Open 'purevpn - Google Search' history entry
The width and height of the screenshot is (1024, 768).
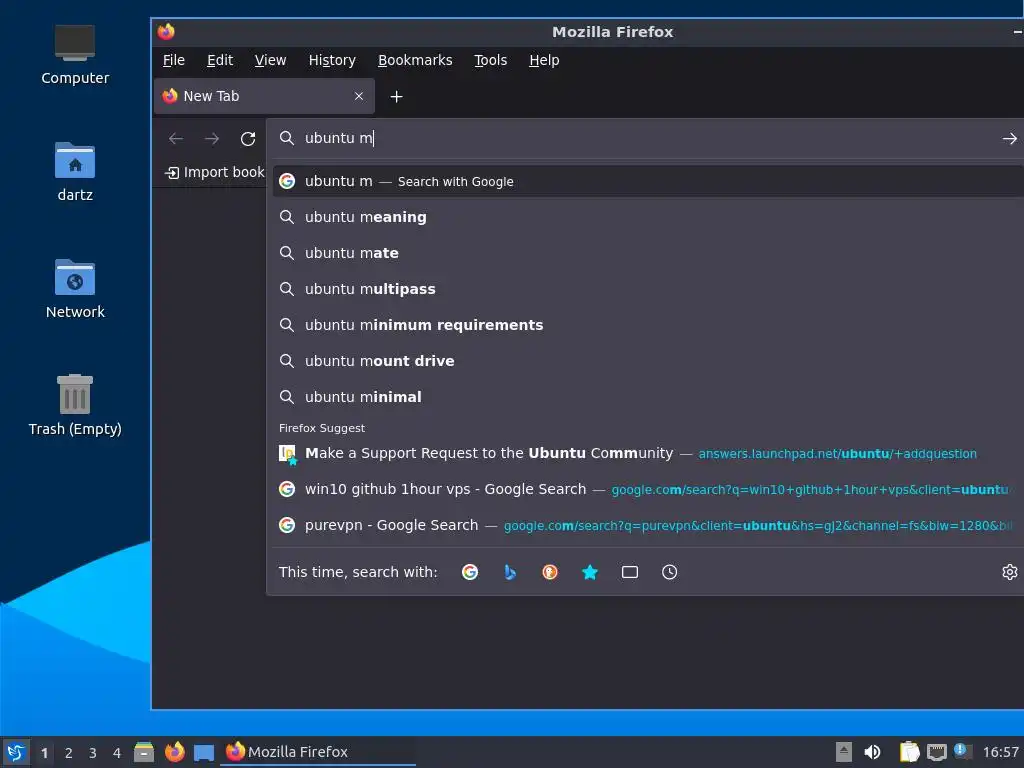pyautogui.click(x=648, y=525)
